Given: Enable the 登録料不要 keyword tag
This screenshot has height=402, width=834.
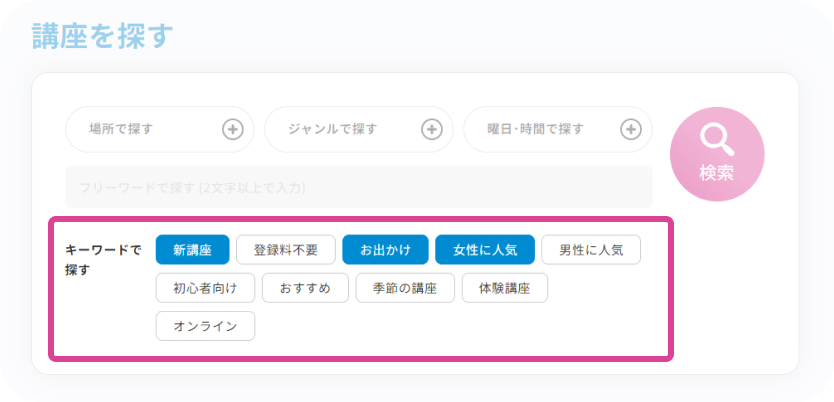Looking at the screenshot, I should coord(286,249).
